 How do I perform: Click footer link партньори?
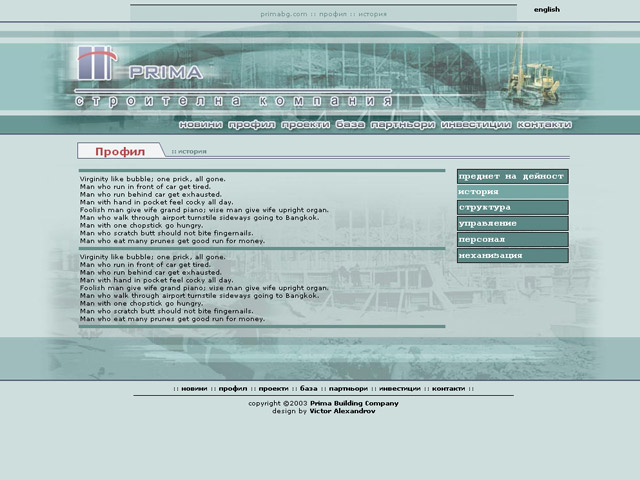(x=348, y=389)
